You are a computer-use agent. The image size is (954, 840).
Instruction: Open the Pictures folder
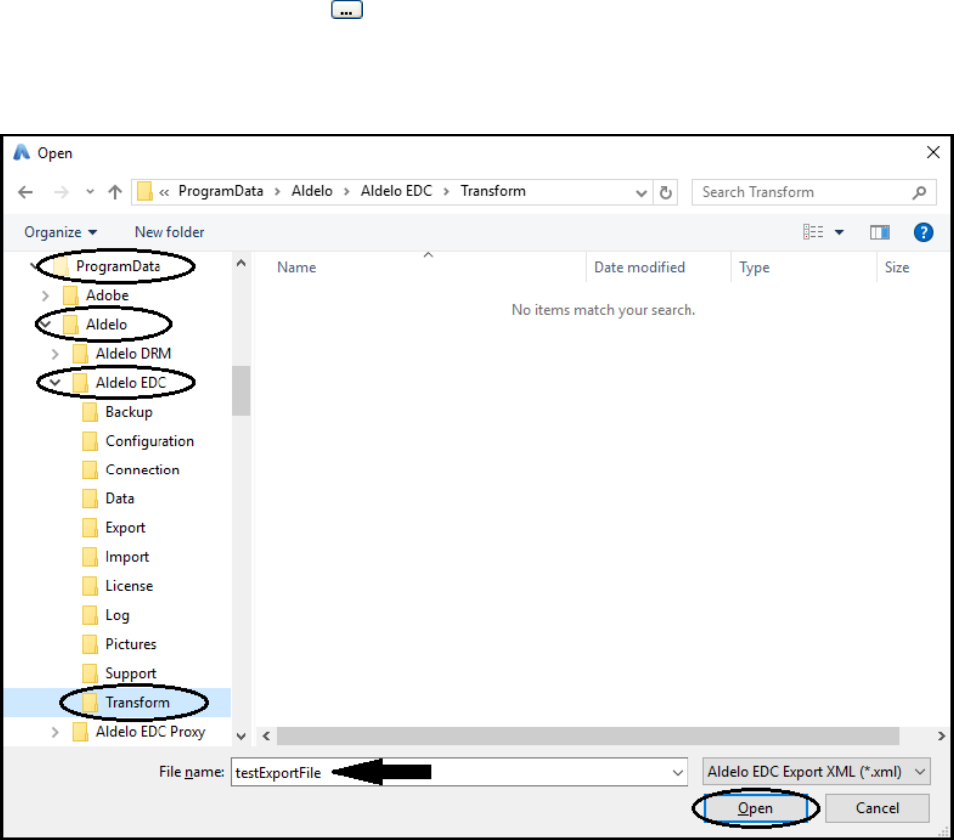click(131, 644)
